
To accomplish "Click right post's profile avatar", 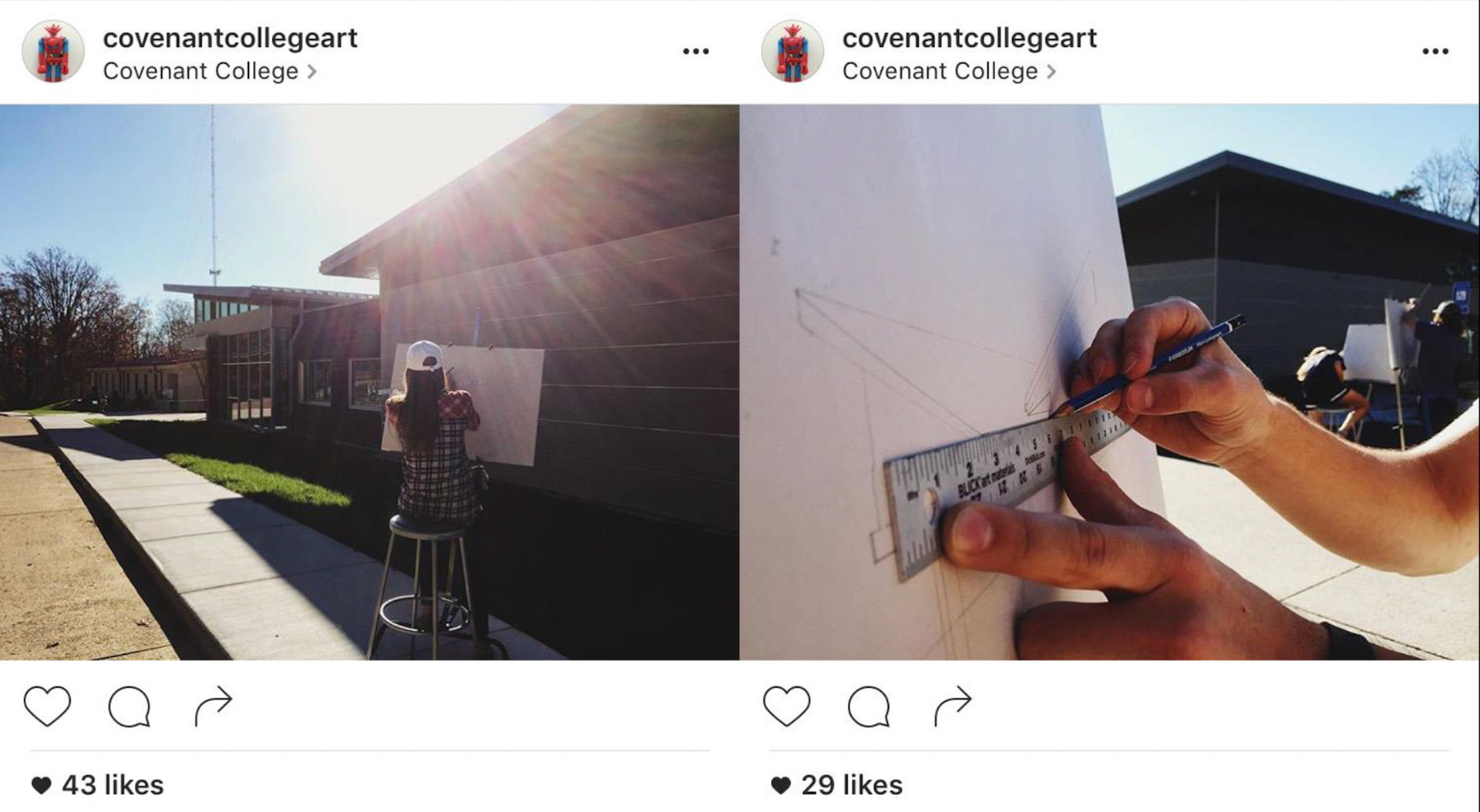I will [792, 52].
